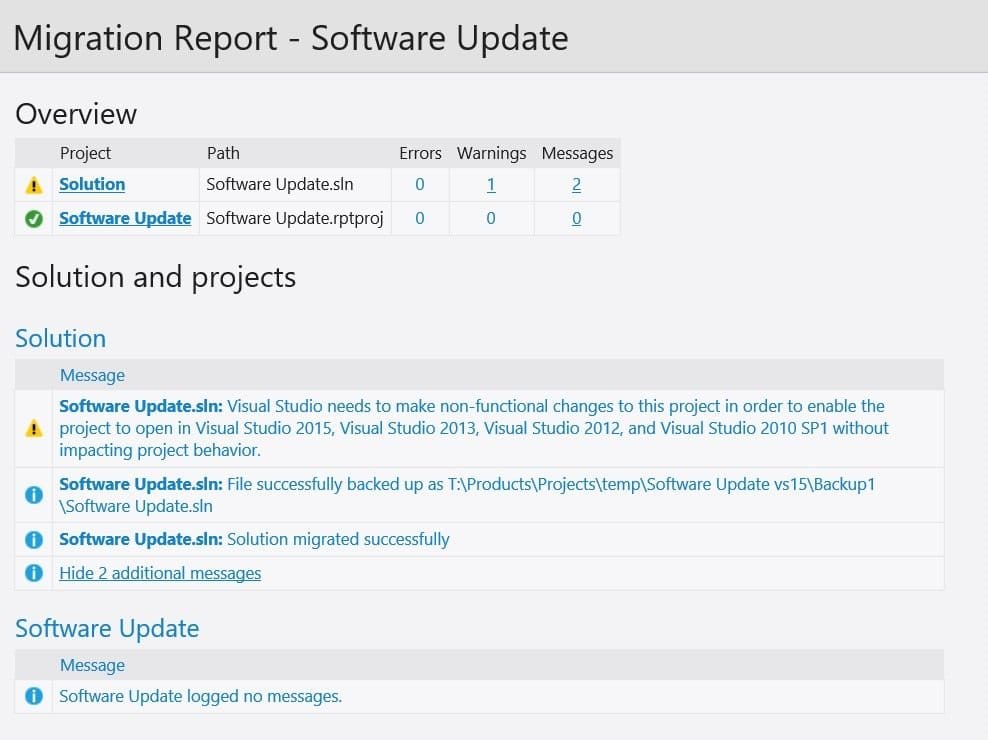
Task: Click info icon beside Solution migrated successfully
Action: pyautogui.click(x=33, y=540)
